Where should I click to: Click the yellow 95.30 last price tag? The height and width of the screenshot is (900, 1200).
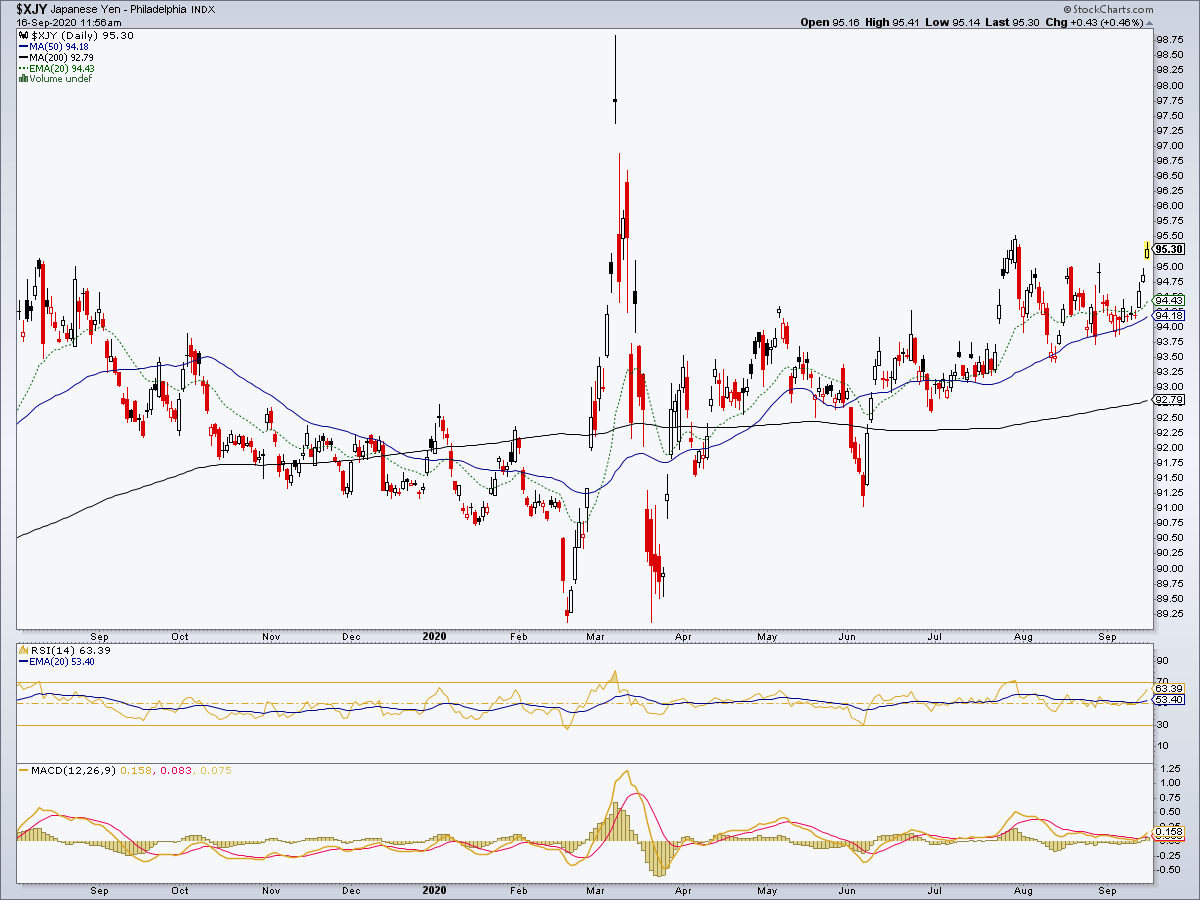point(1169,249)
